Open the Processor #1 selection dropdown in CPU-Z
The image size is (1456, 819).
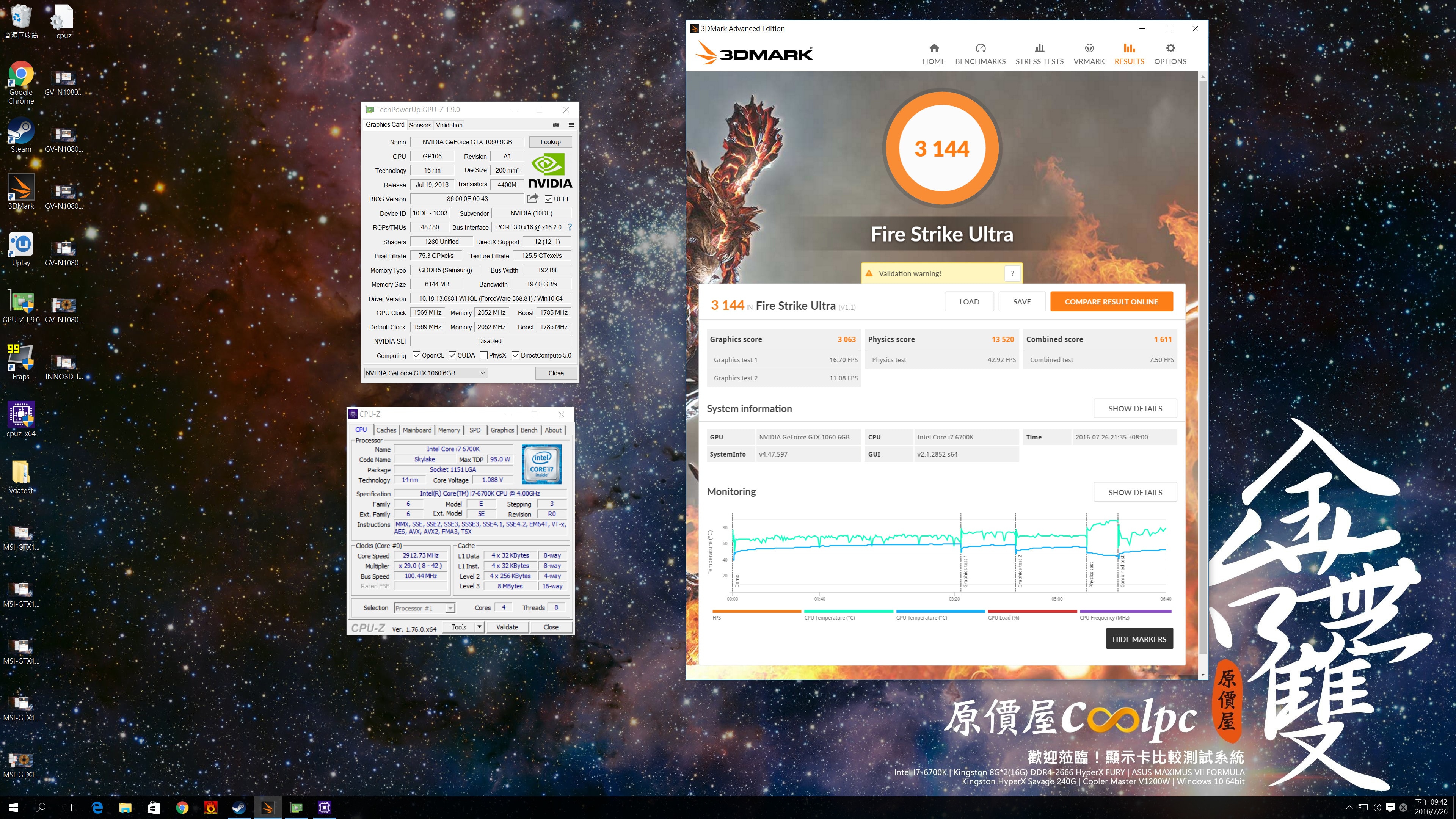[x=425, y=608]
